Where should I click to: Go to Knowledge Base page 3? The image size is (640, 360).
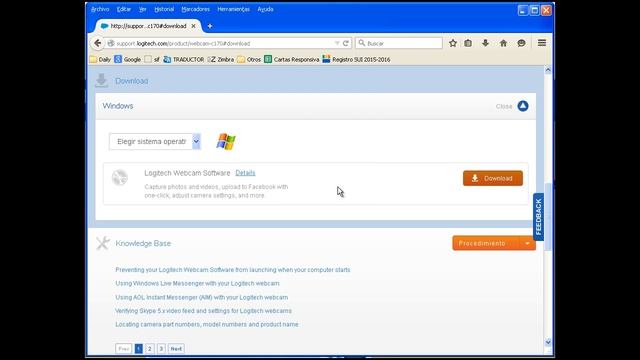(x=161, y=349)
